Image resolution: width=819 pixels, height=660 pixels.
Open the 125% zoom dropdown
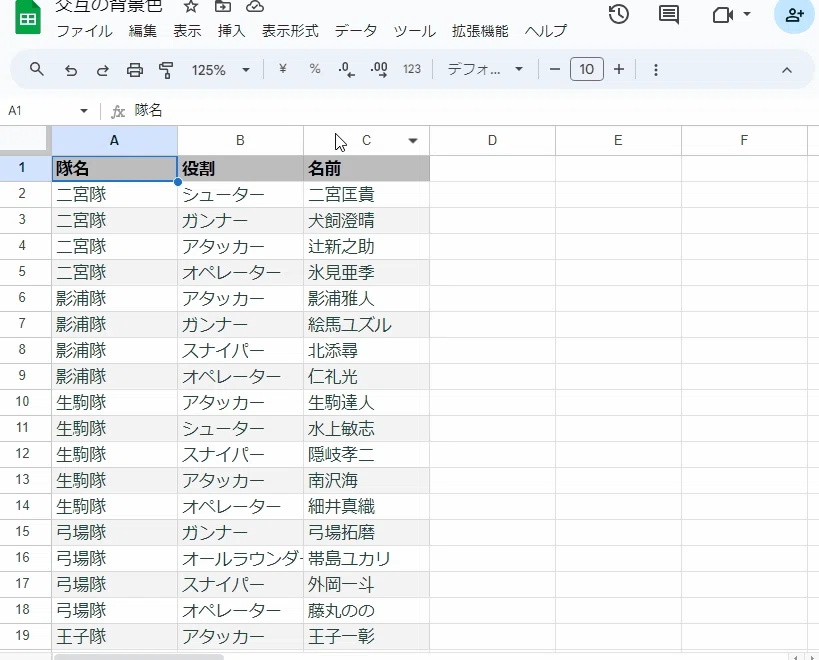click(x=220, y=70)
